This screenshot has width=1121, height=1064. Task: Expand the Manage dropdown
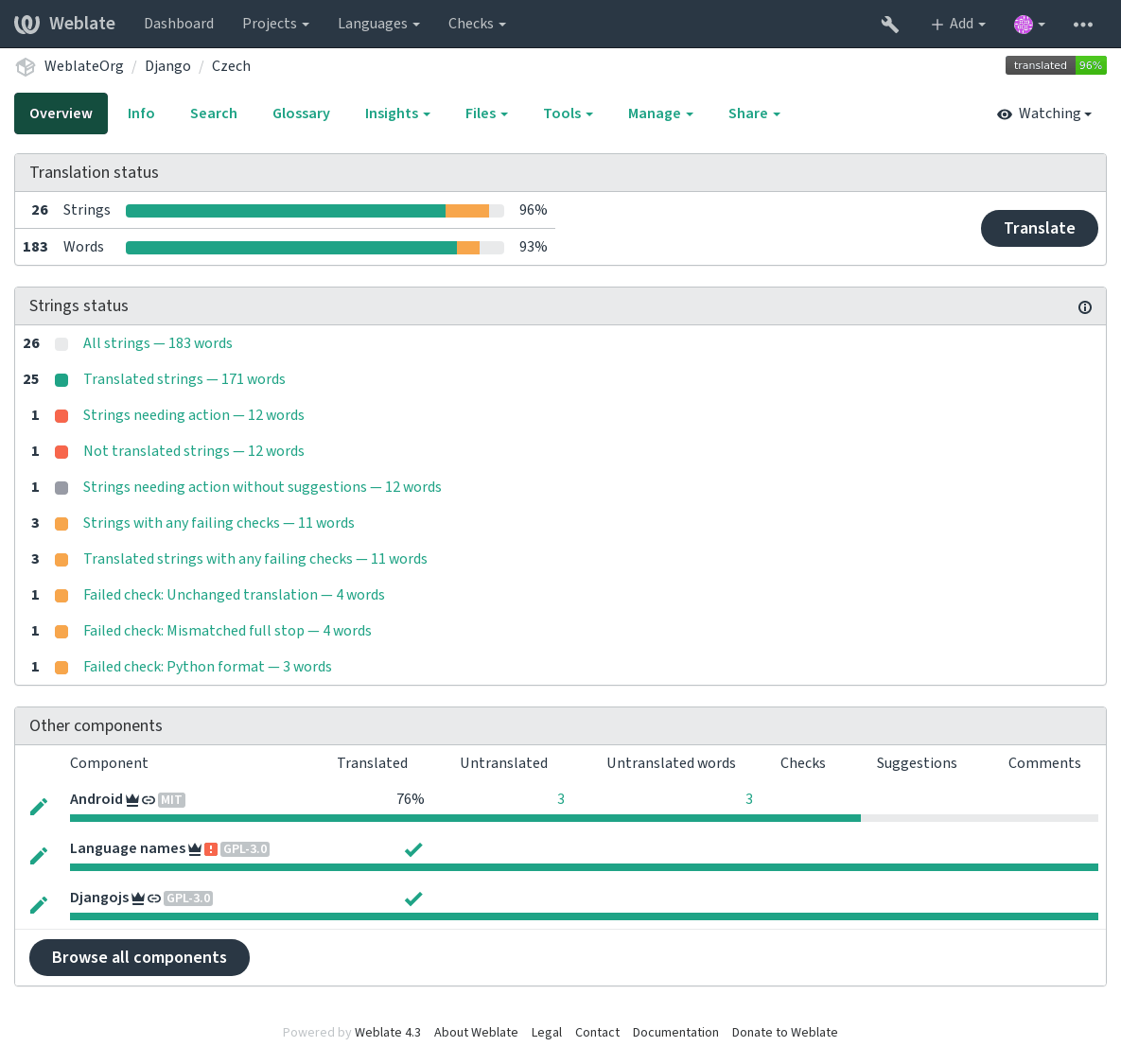(660, 113)
